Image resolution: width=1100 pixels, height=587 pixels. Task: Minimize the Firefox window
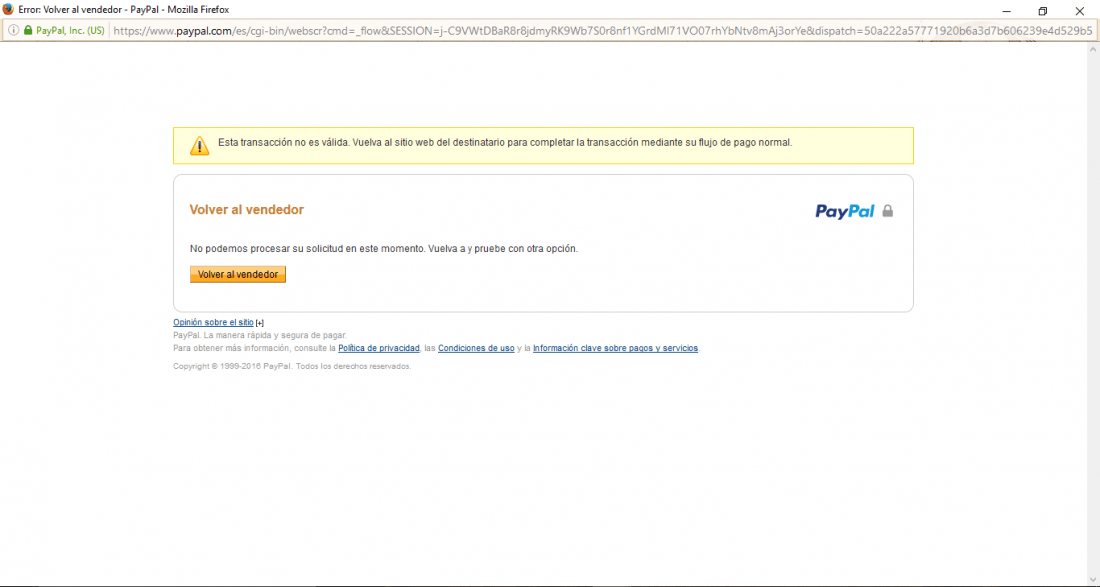[x=1007, y=11]
